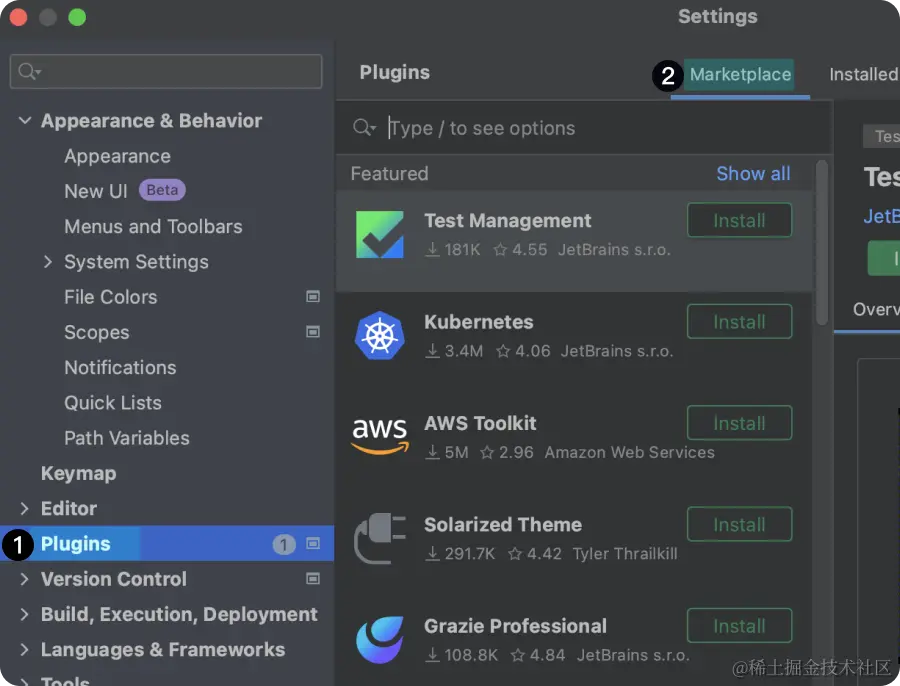Select the Test Management plugin title
The image size is (900, 686).
507,220
